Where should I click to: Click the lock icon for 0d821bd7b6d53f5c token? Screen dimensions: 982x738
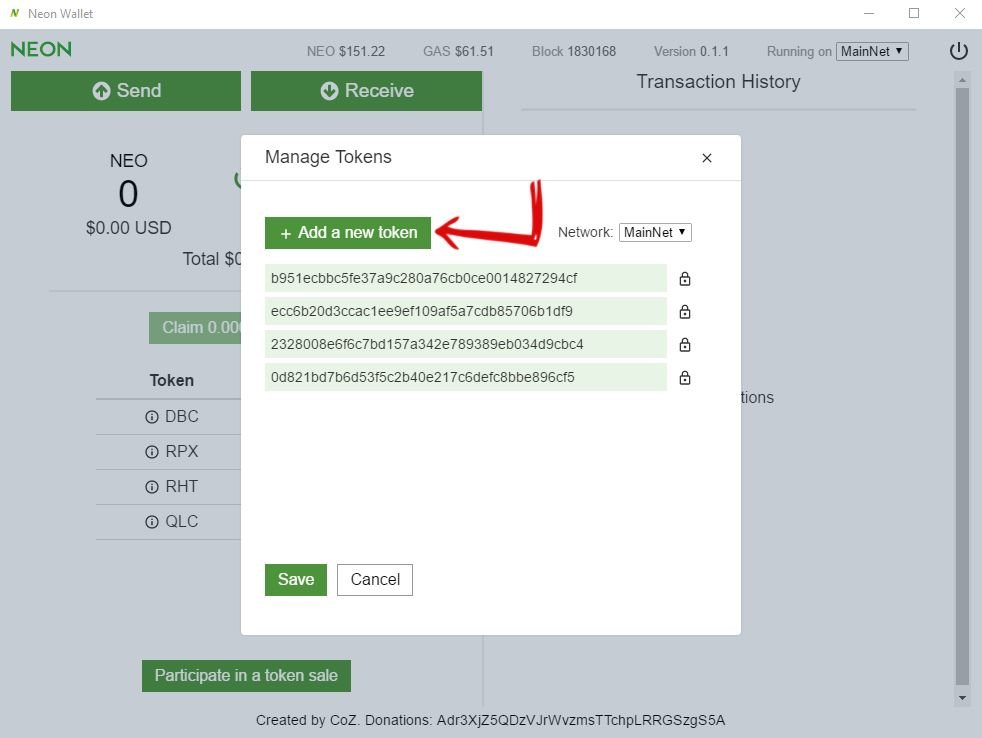coord(685,378)
